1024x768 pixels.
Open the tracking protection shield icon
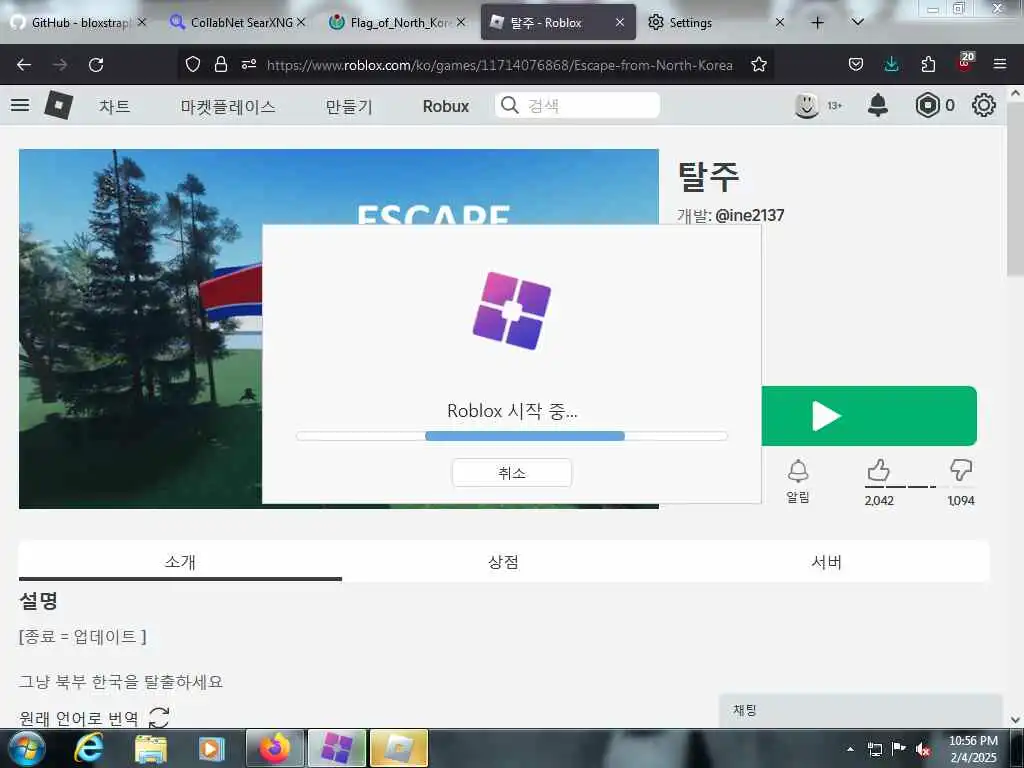click(193, 64)
